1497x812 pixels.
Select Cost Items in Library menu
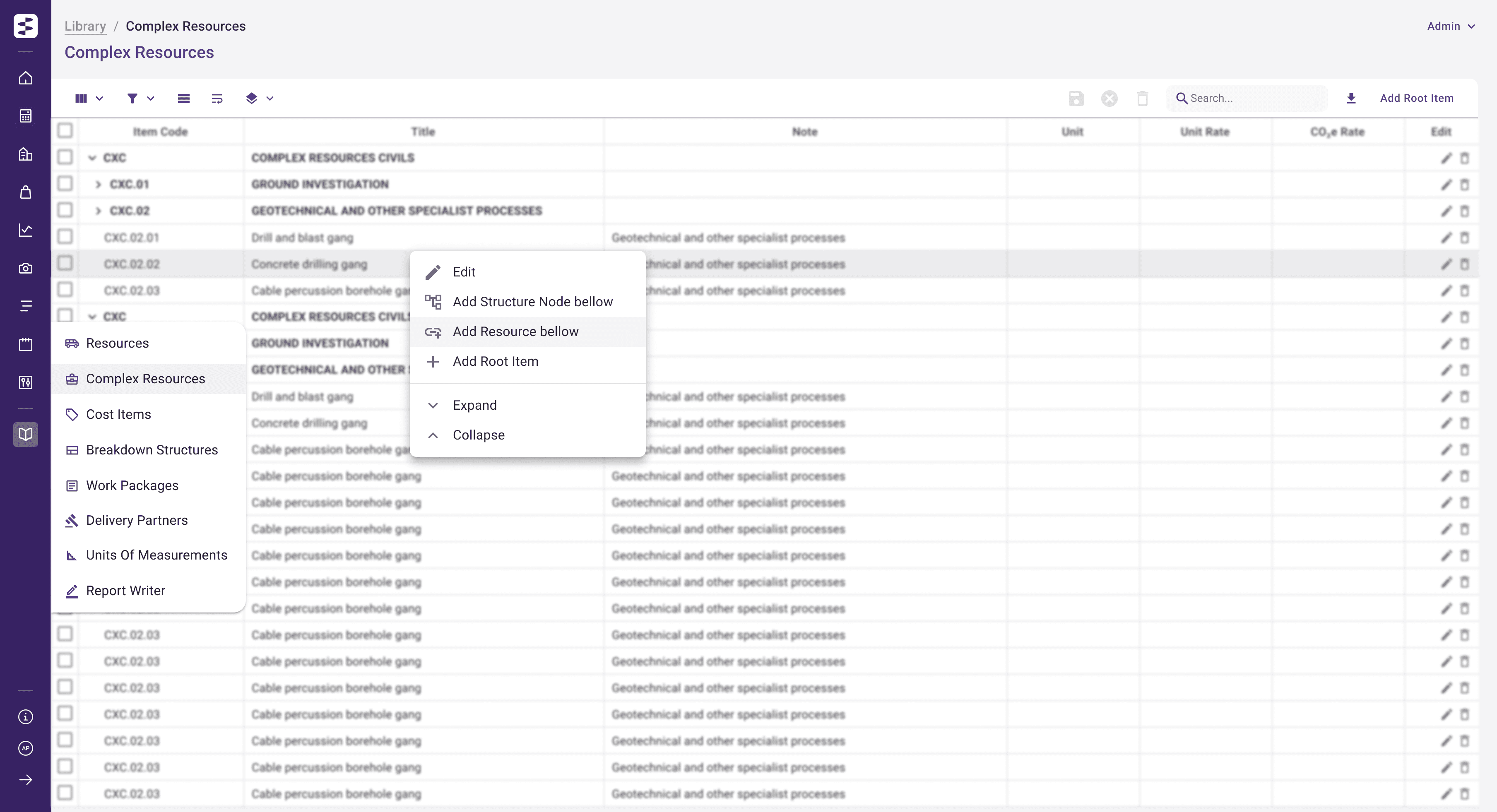(x=118, y=414)
